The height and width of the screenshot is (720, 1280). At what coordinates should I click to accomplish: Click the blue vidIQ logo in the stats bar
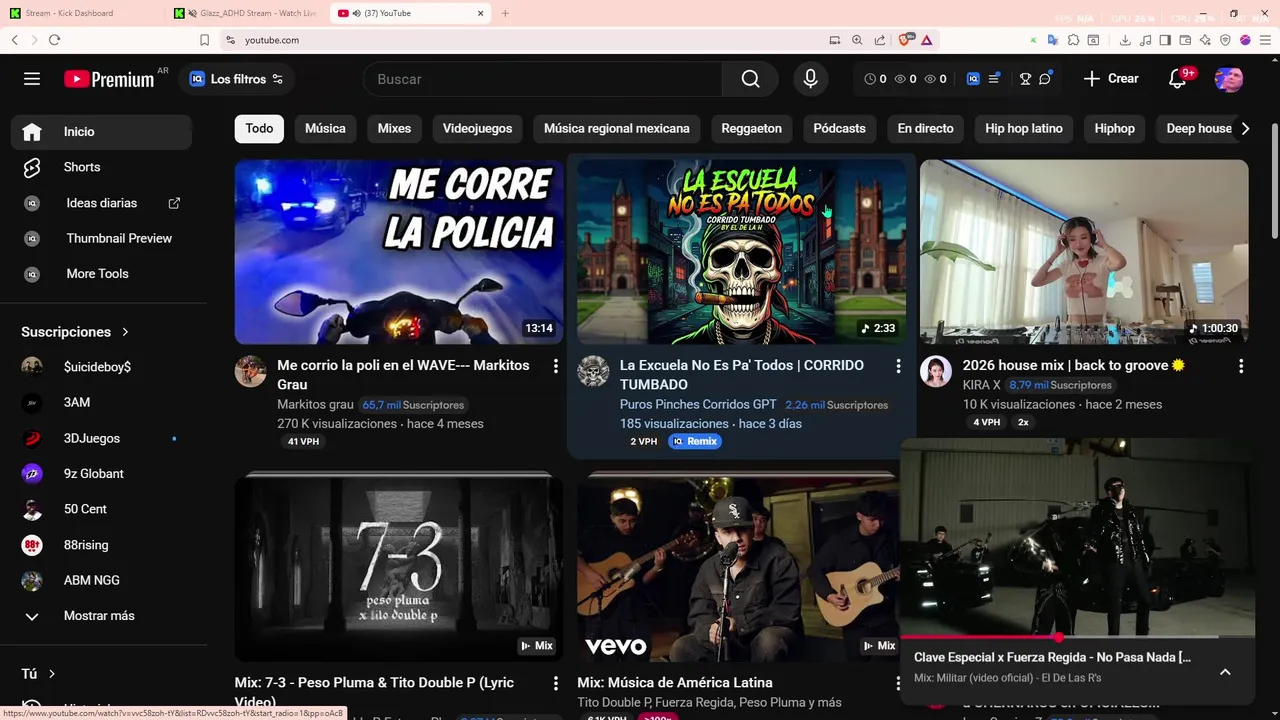973,79
